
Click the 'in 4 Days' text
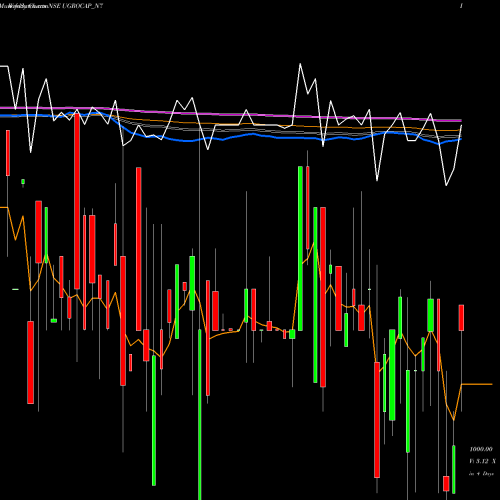[481, 473]
